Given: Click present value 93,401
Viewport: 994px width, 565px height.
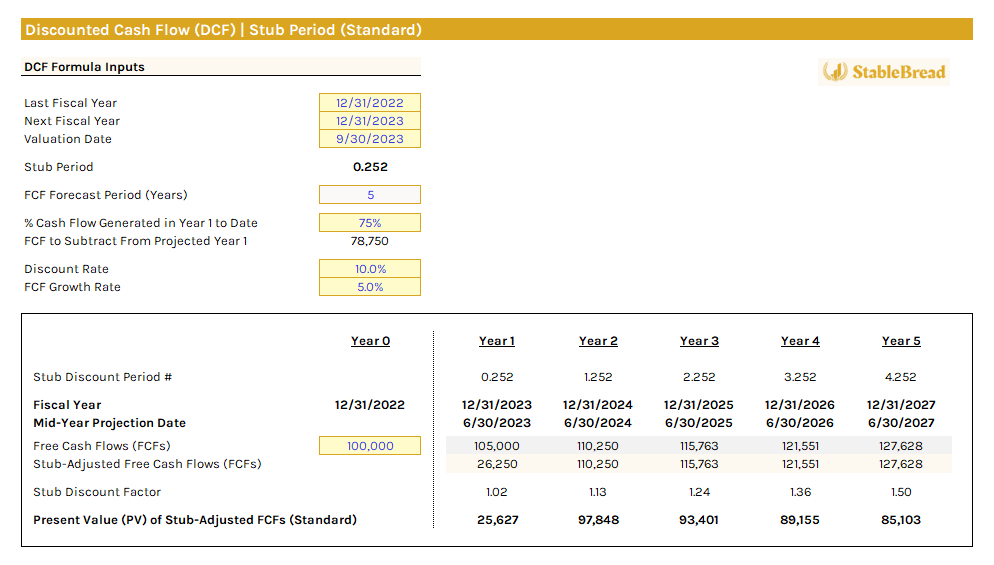Looking at the screenshot, I should (x=699, y=520).
